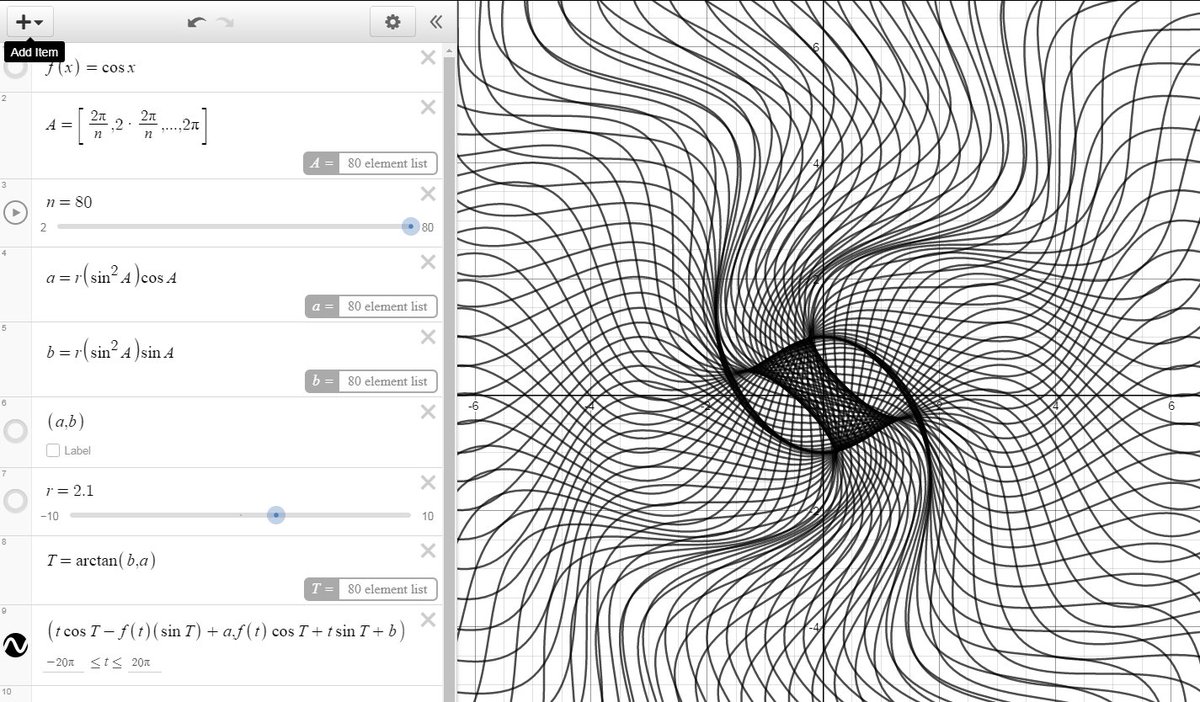The height and width of the screenshot is (702, 1200).
Task: Delete the b = r(sin²A)sinA expression
Action: [428, 337]
